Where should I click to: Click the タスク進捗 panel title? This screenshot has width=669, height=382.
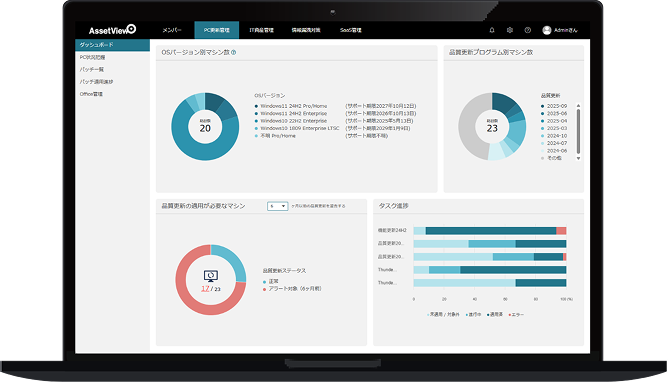pos(393,206)
